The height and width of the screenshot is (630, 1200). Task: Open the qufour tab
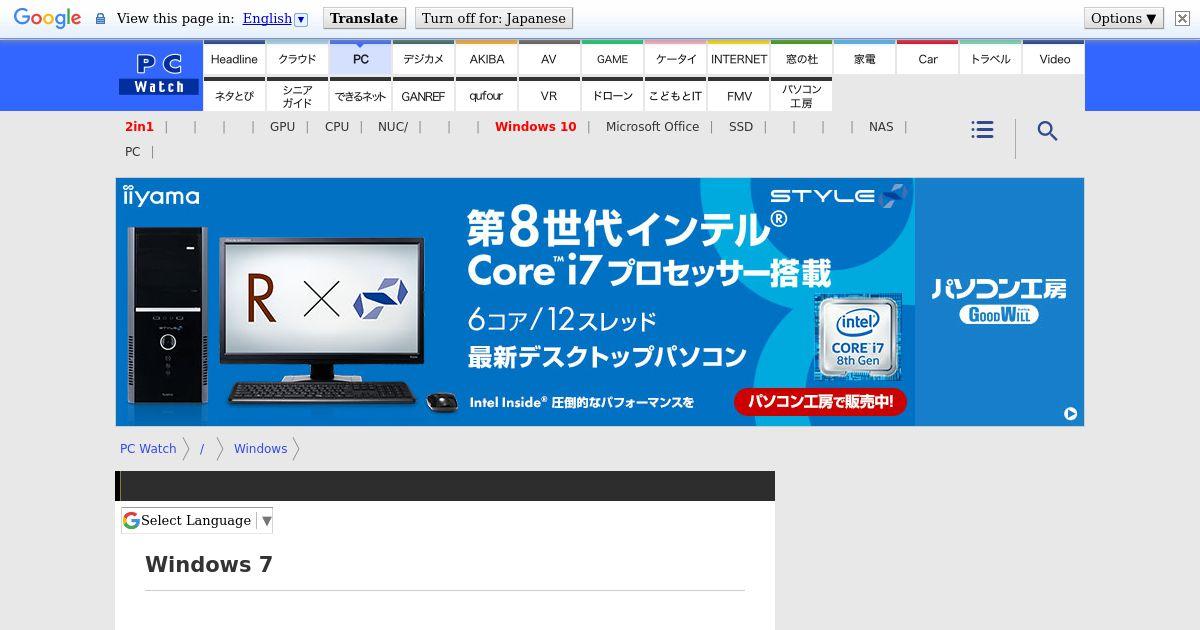(486, 95)
